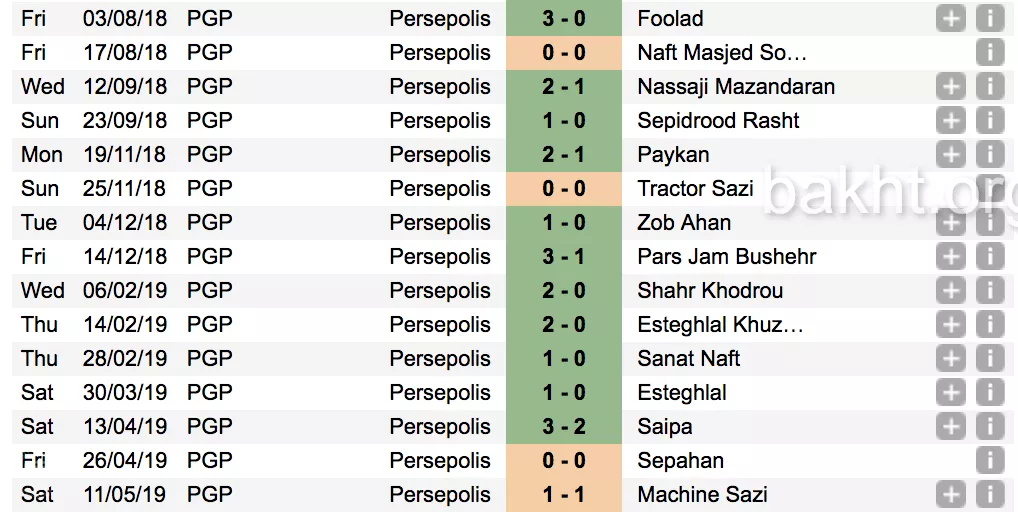Click the info icon for the Saipa match
1018x512 pixels.
[989, 426]
